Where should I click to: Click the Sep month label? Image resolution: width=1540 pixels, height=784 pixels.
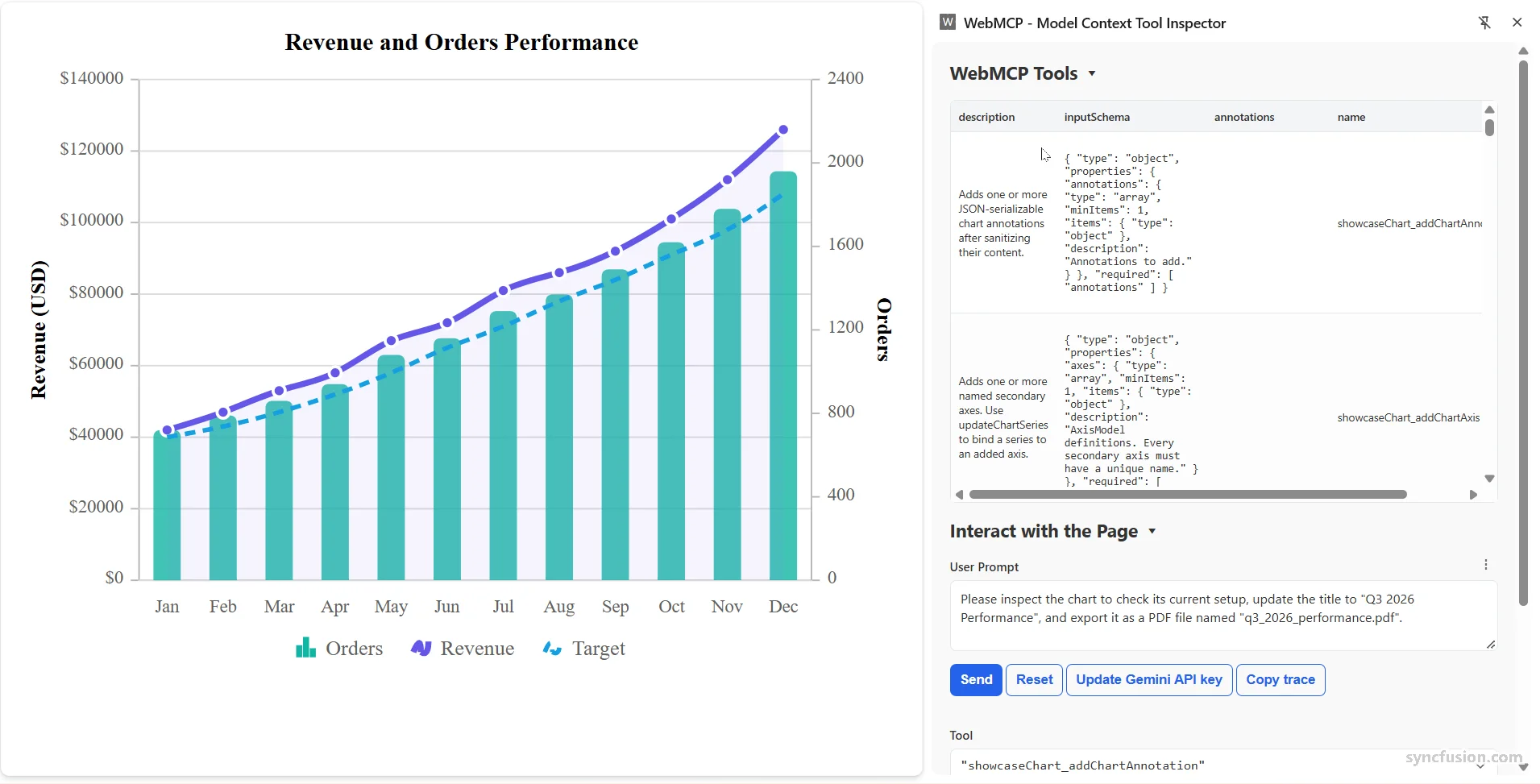pos(615,607)
